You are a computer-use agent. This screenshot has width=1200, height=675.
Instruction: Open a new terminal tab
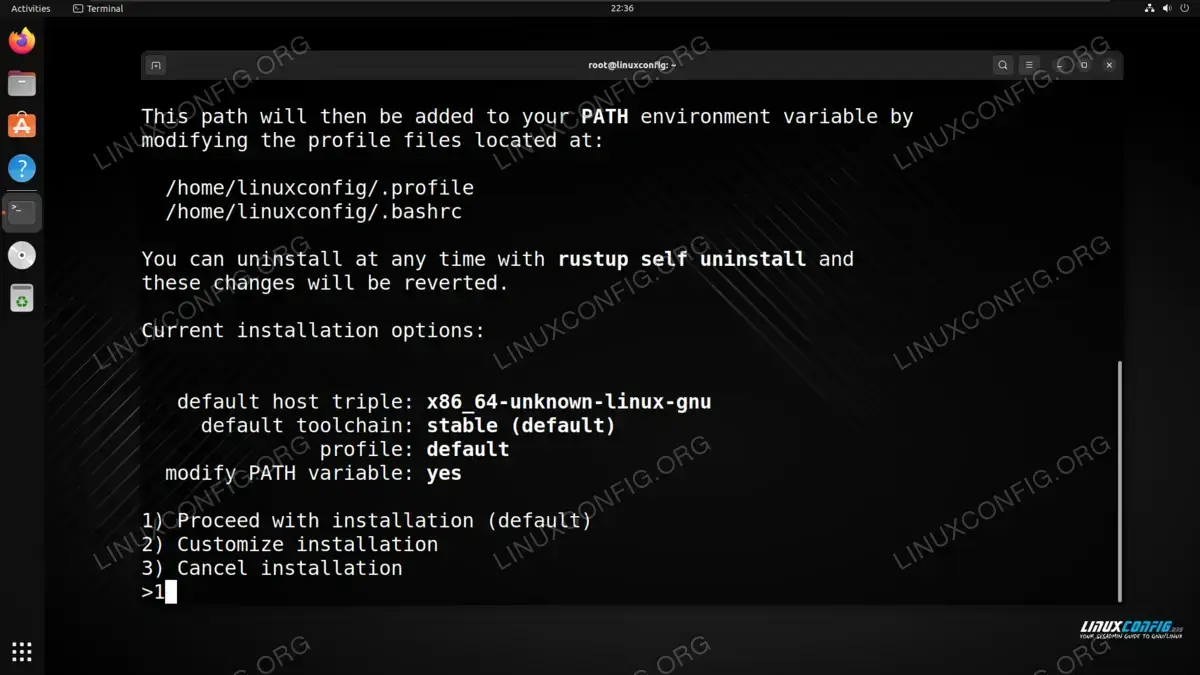tap(155, 65)
